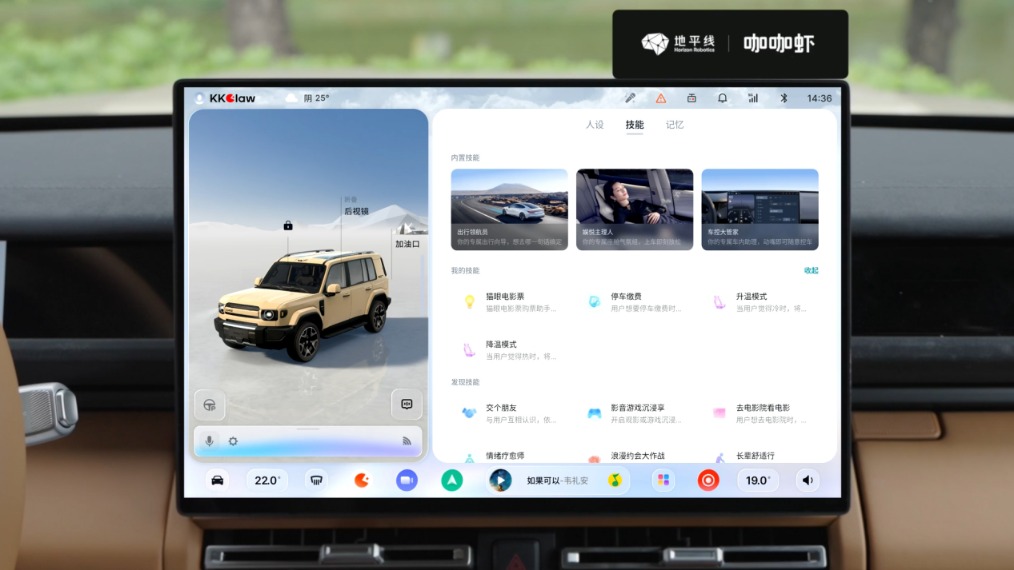The image size is (1014, 570).
Task: Select the 技能 tab
Action: (634, 125)
